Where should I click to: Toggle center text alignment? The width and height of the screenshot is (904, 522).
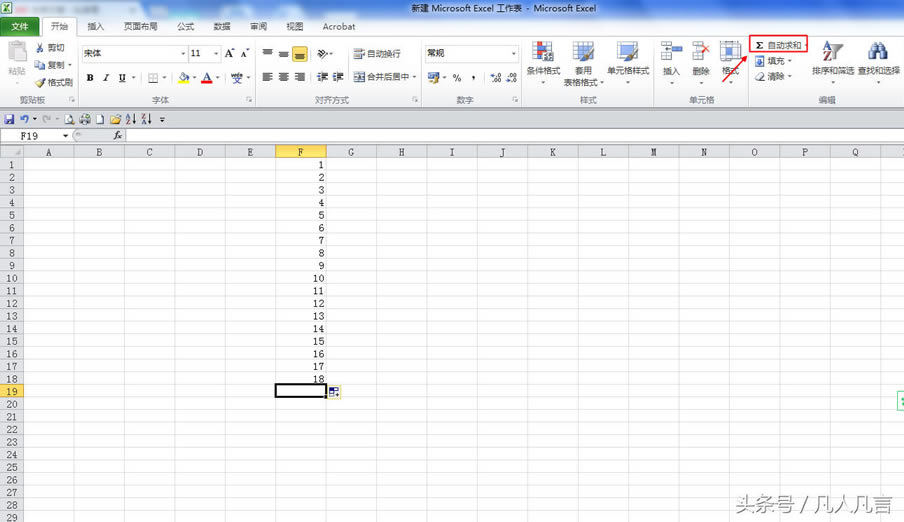click(x=284, y=77)
